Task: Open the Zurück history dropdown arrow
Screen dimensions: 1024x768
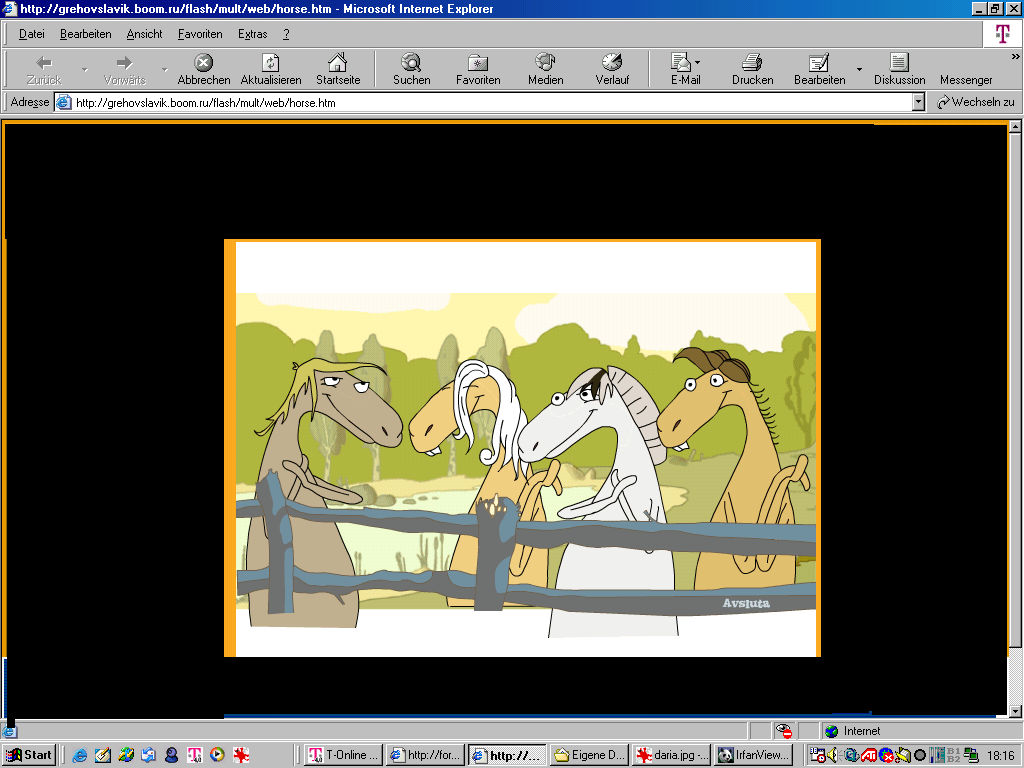Action: point(84,69)
